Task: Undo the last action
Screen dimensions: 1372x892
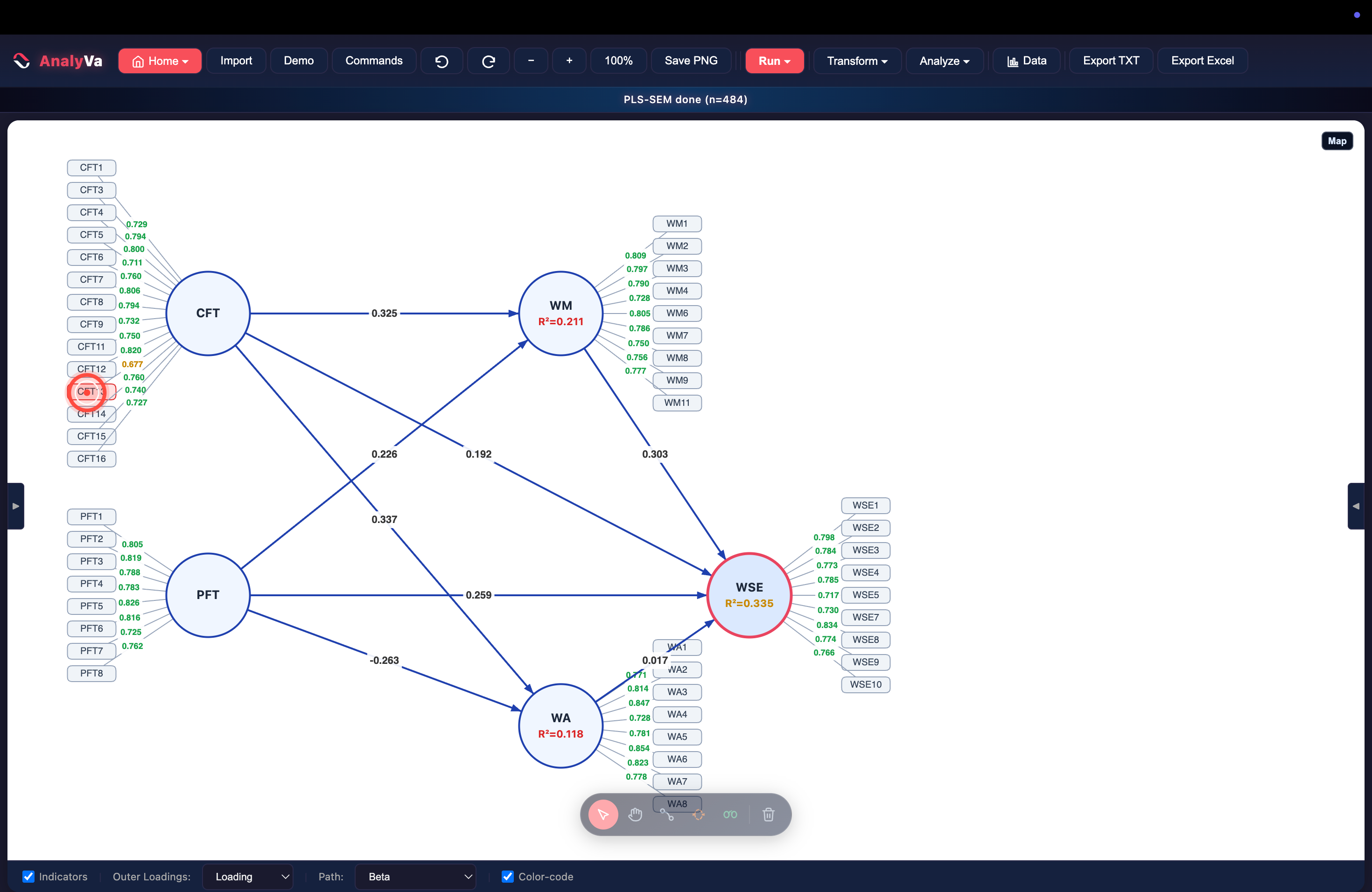Action: click(x=441, y=61)
